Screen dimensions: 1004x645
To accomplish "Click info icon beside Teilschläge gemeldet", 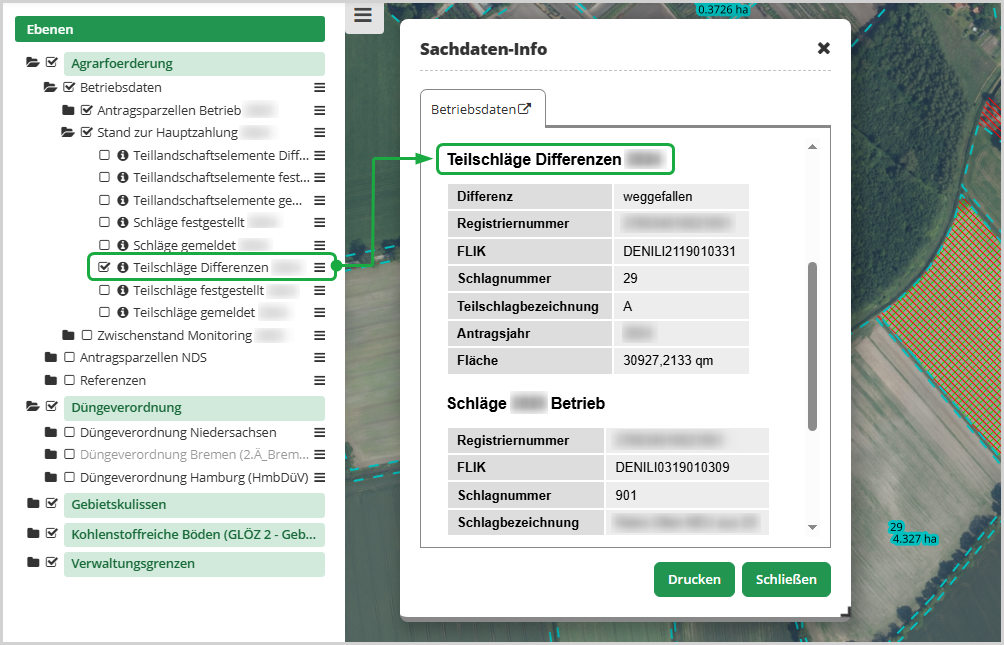I will [x=123, y=313].
